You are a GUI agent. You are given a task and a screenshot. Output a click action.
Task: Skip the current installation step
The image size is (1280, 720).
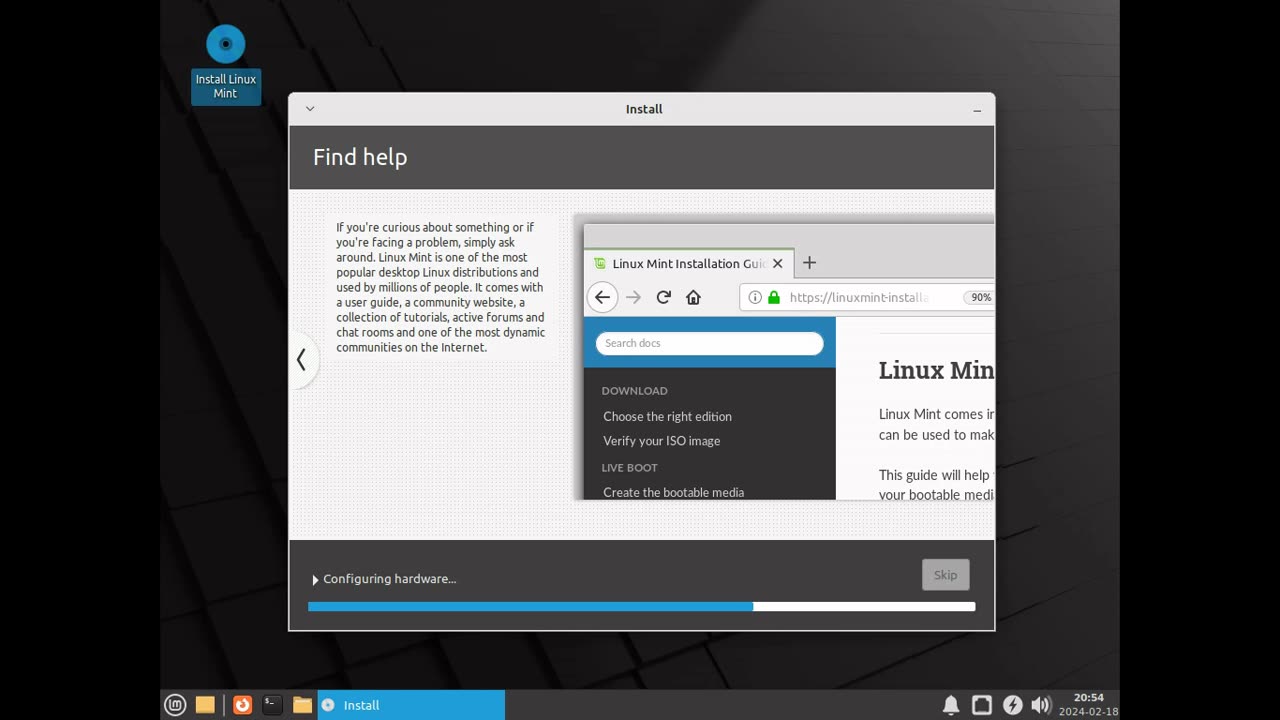pyautogui.click(x=945, y=575)
